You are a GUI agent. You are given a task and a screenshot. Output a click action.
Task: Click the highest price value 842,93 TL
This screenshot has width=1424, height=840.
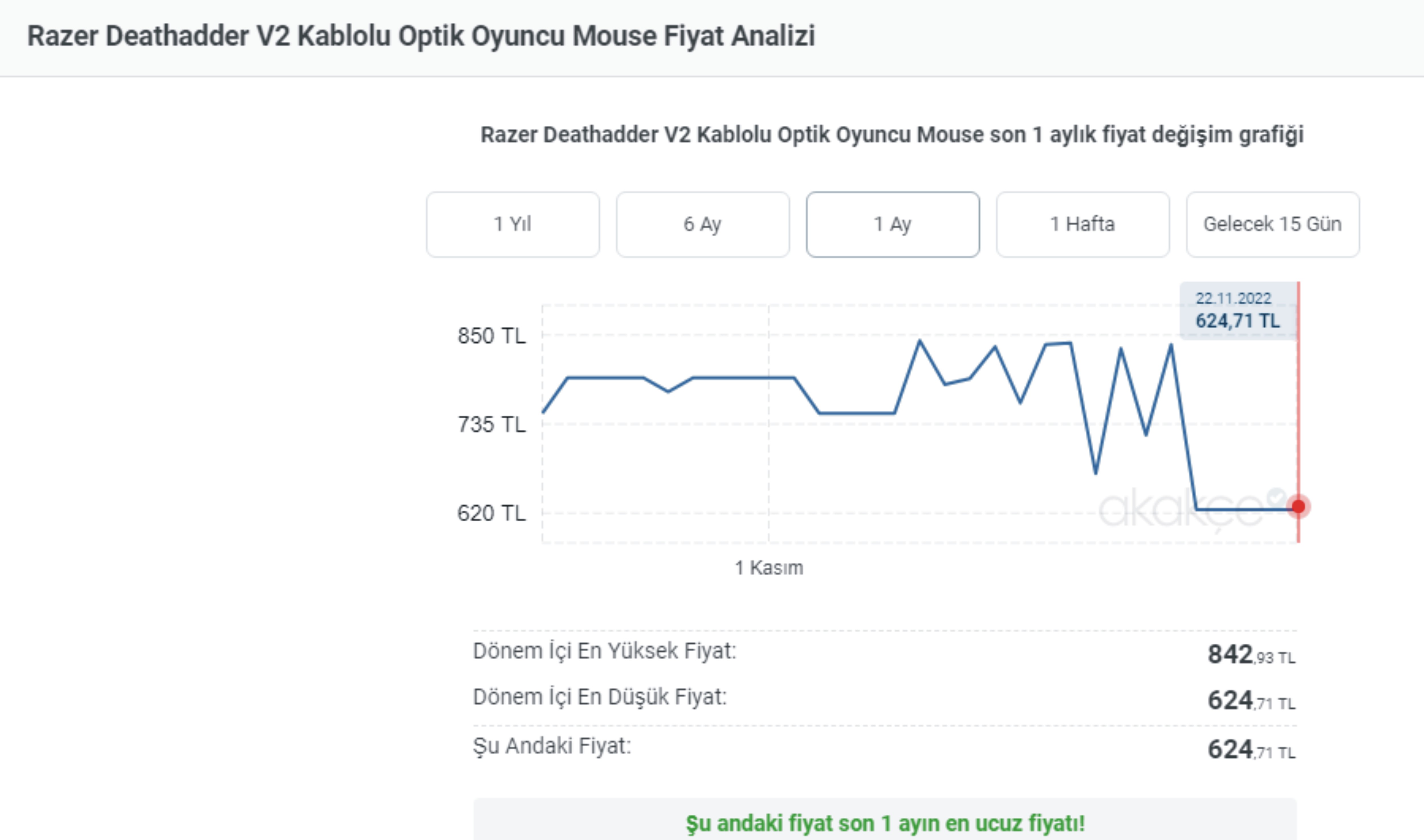[1251, 654]
